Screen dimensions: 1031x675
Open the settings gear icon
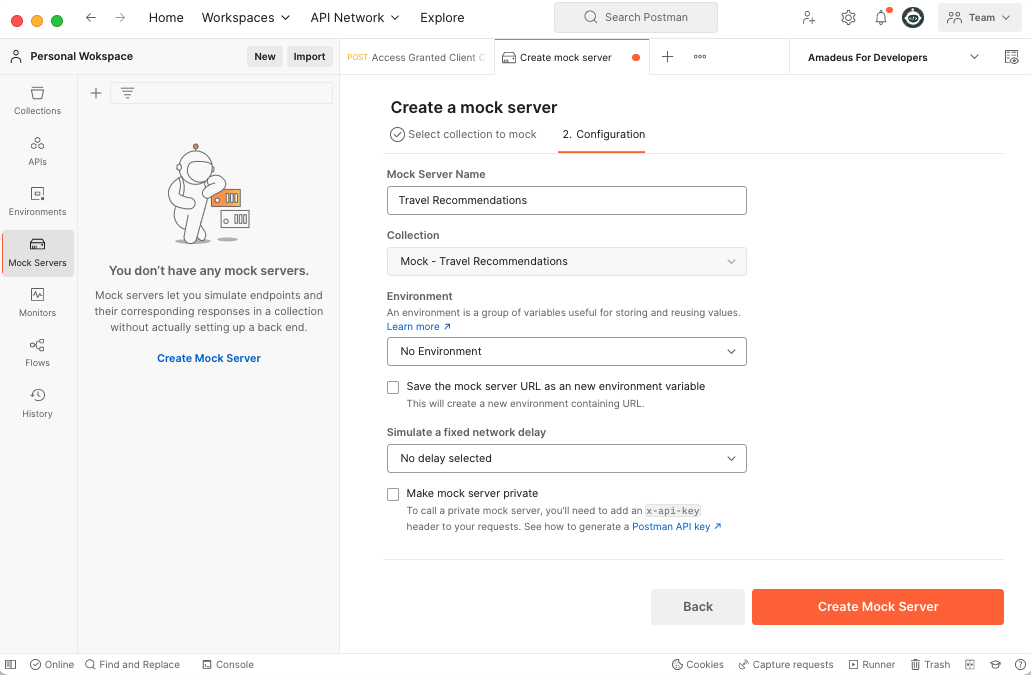(x=848, y=18)
